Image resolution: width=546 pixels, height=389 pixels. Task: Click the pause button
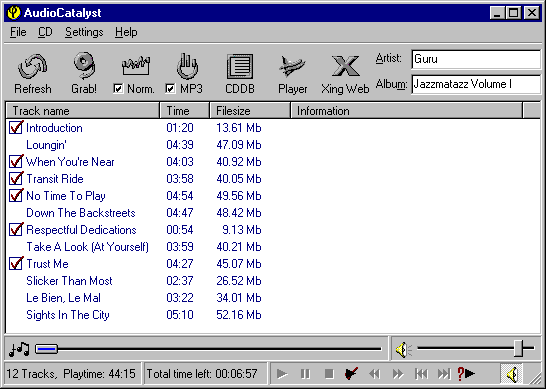(305, 374)
